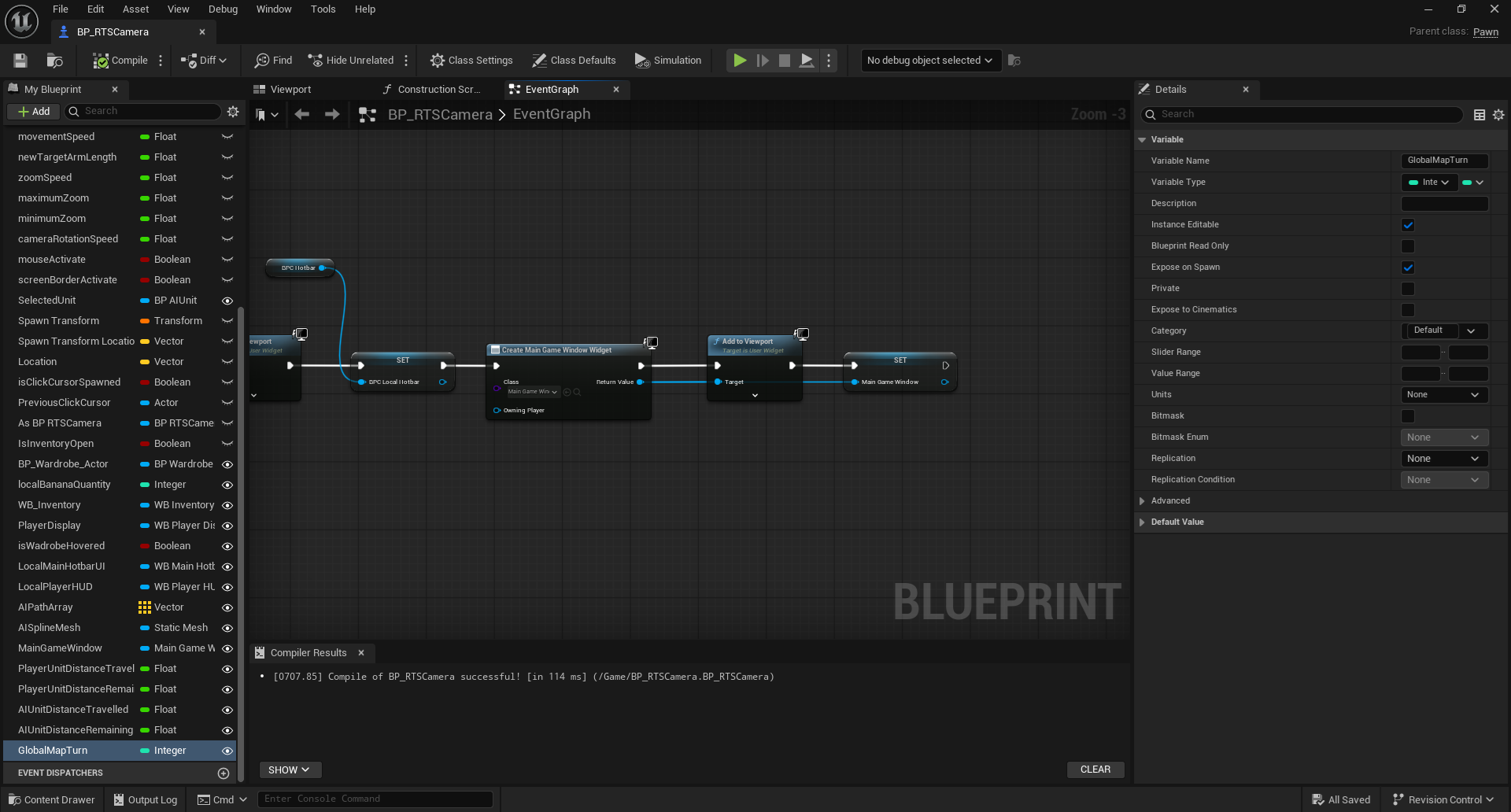Click the Browse to asset icon
The height and width of the screenshot is (812, 1511).
coord(55,61)
